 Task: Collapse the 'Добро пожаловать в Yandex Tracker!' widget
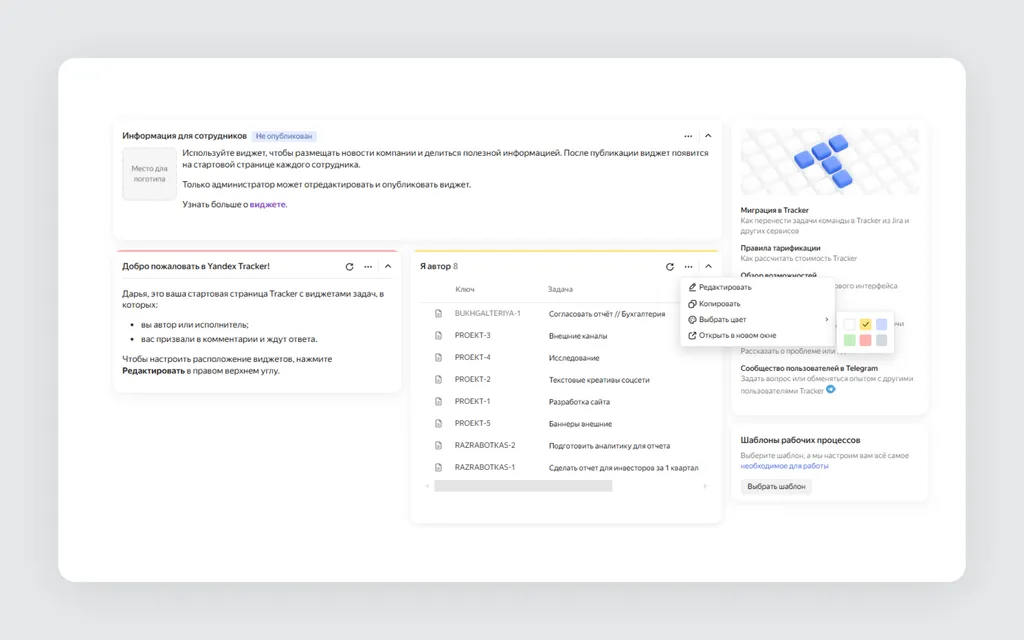(x=388, y=266)
